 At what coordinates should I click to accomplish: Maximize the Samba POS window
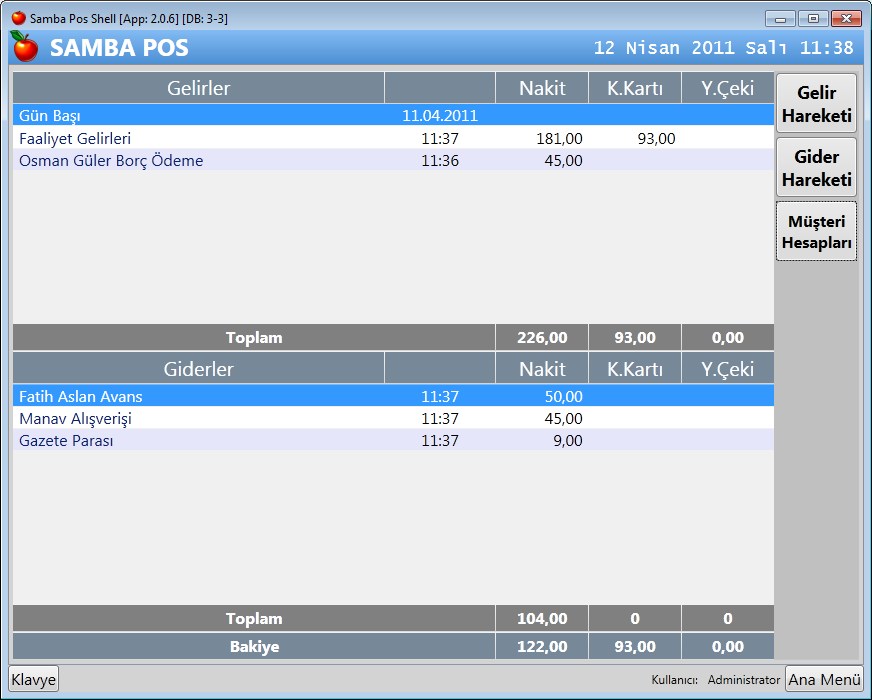coord(813,18)
